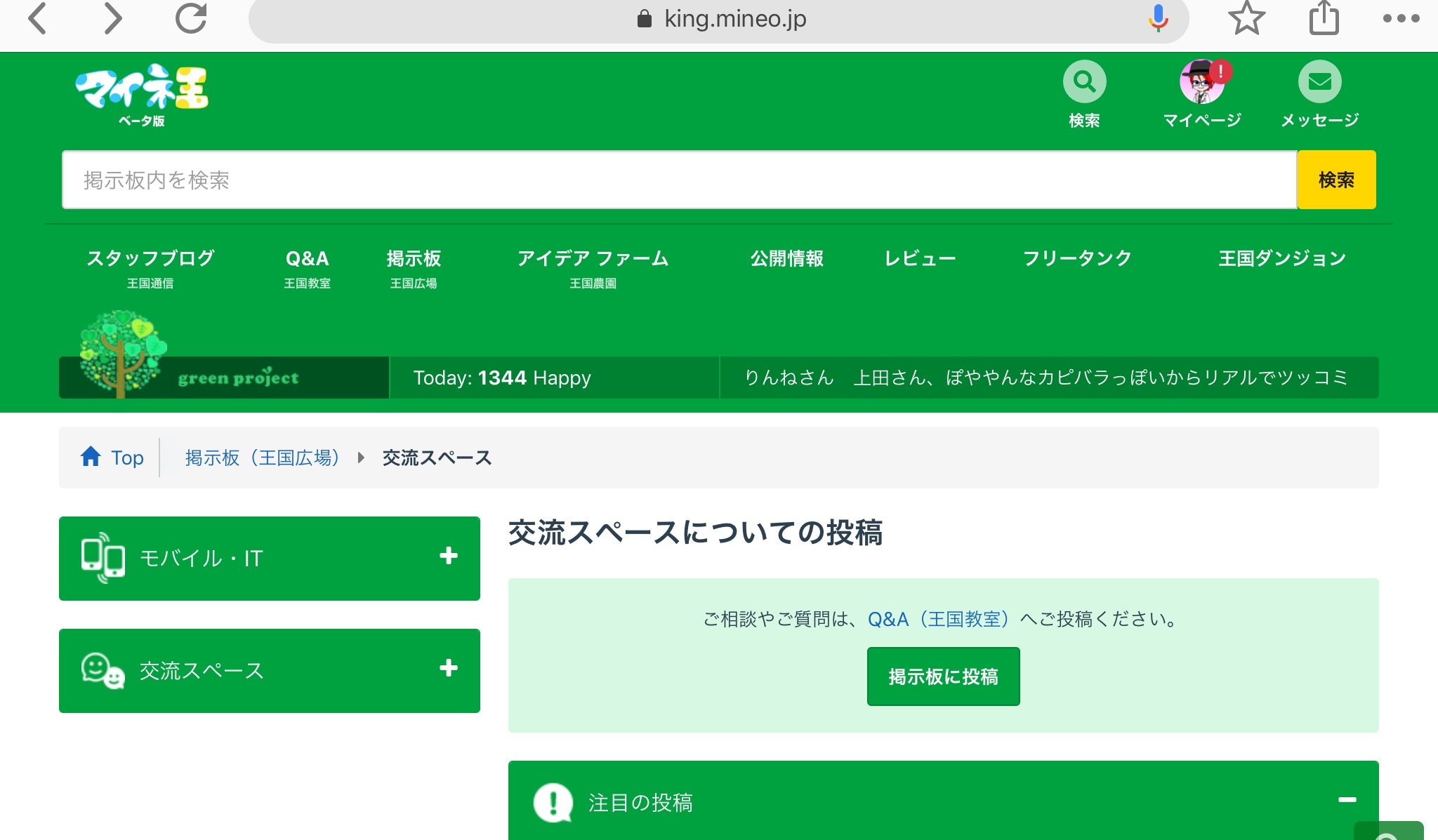Open the スタッフブログ menu item

point(150,258)
